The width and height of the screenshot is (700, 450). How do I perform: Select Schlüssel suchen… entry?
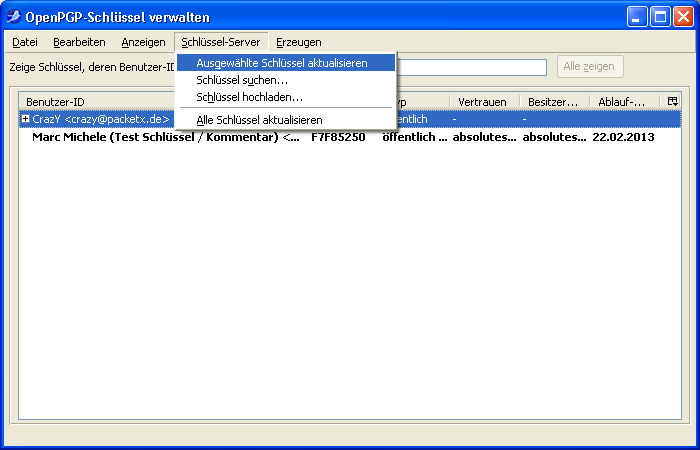(x=286, y=80)
